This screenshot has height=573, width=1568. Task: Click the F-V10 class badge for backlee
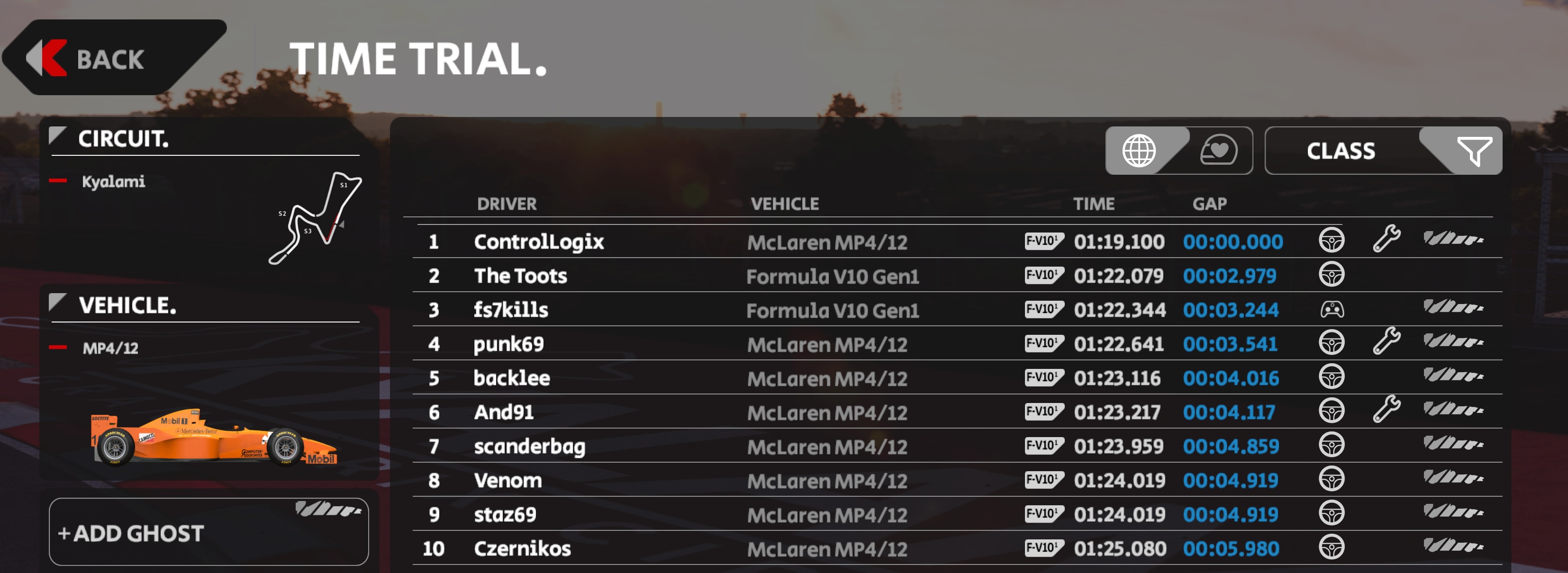[x=1043, y=377]
